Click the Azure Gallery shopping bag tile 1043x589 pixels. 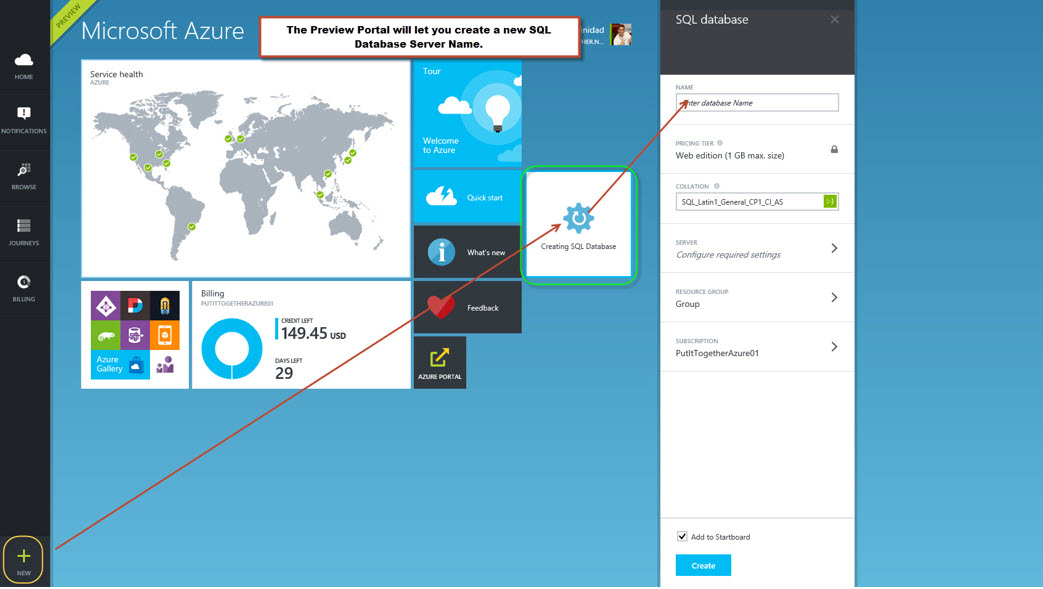pyautogui.click(x=120, y=364)
